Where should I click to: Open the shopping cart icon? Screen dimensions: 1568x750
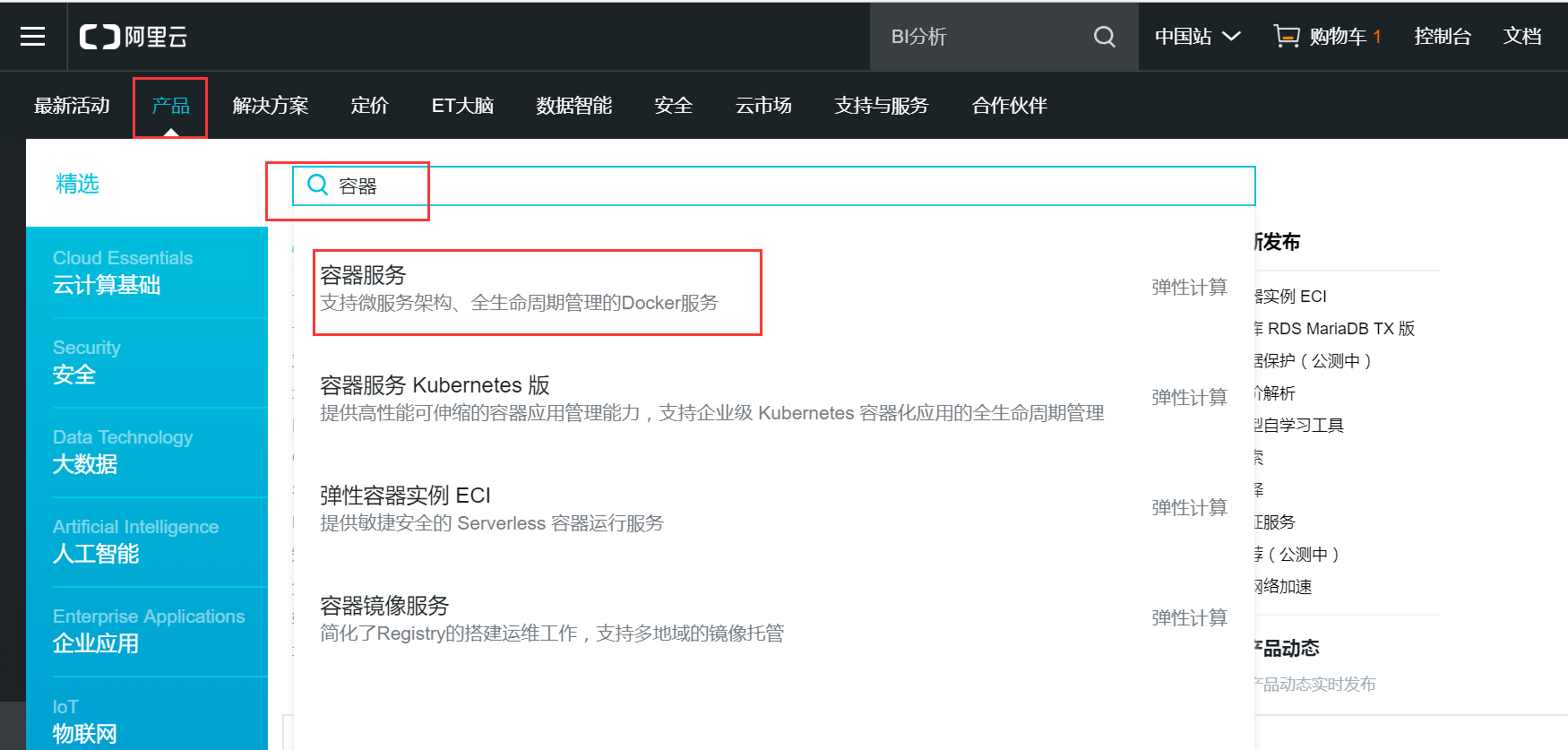1287,36
